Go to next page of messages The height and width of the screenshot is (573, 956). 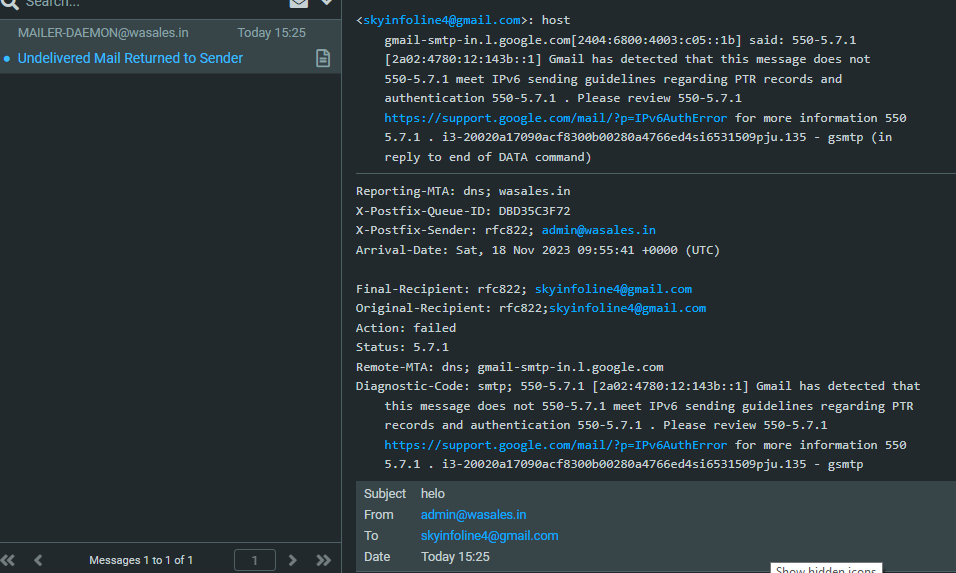coord(293,560)
